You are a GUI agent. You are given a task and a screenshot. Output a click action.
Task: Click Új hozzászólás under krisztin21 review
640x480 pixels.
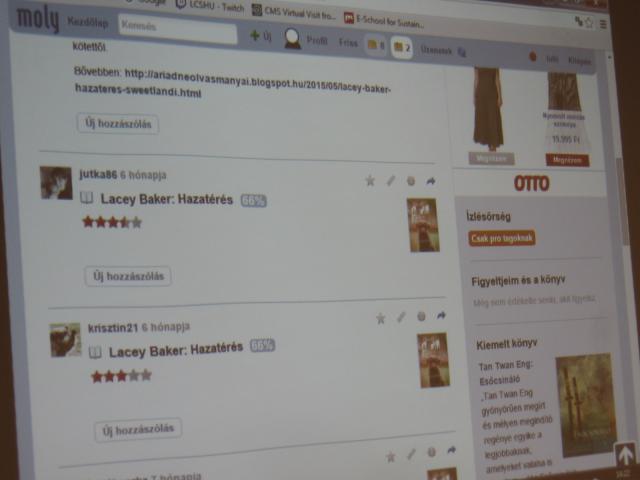point(138,430)
